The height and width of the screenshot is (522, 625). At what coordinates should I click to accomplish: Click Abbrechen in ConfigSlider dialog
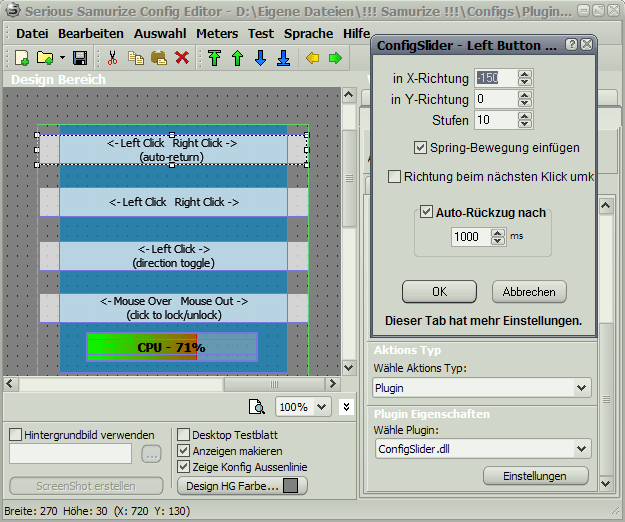[529, 292]
